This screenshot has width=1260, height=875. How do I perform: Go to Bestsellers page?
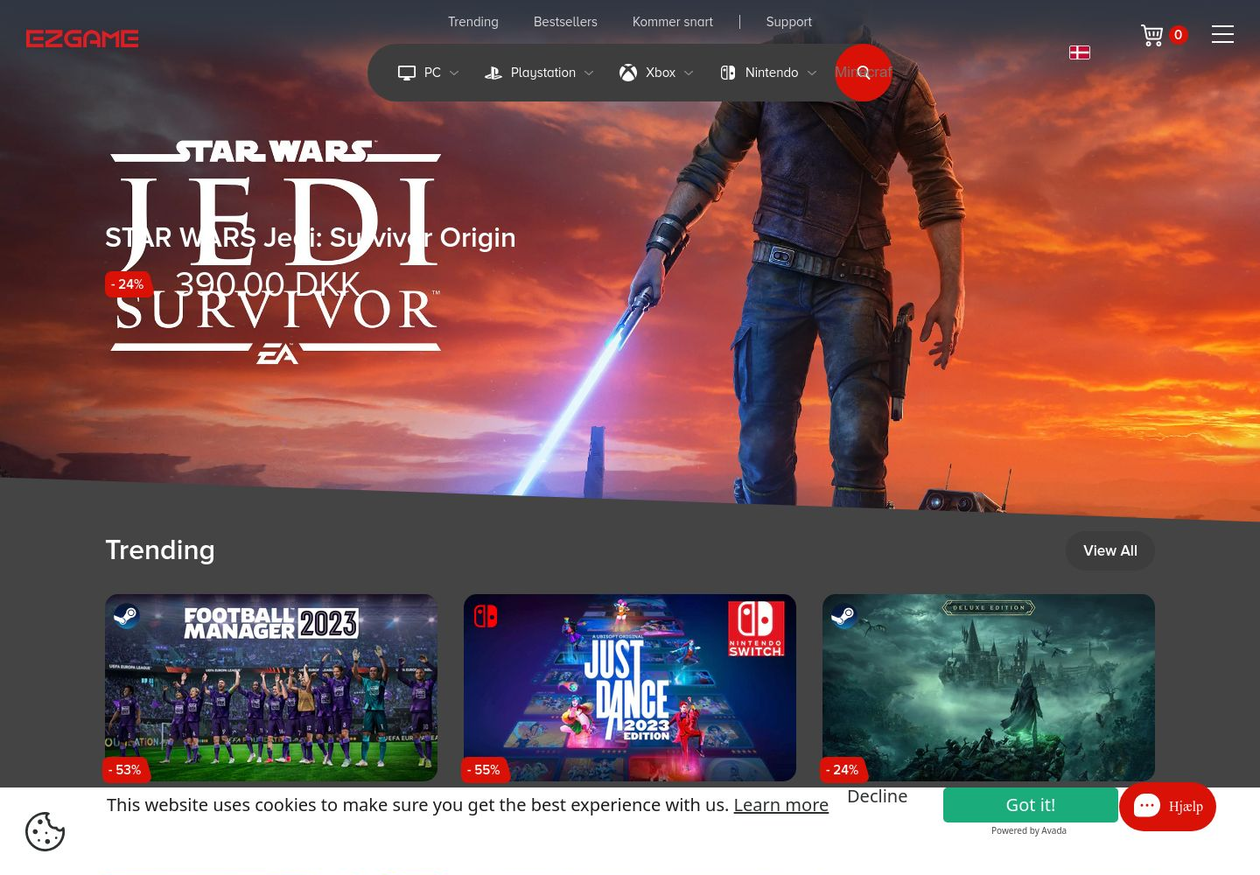coord(565,22)
